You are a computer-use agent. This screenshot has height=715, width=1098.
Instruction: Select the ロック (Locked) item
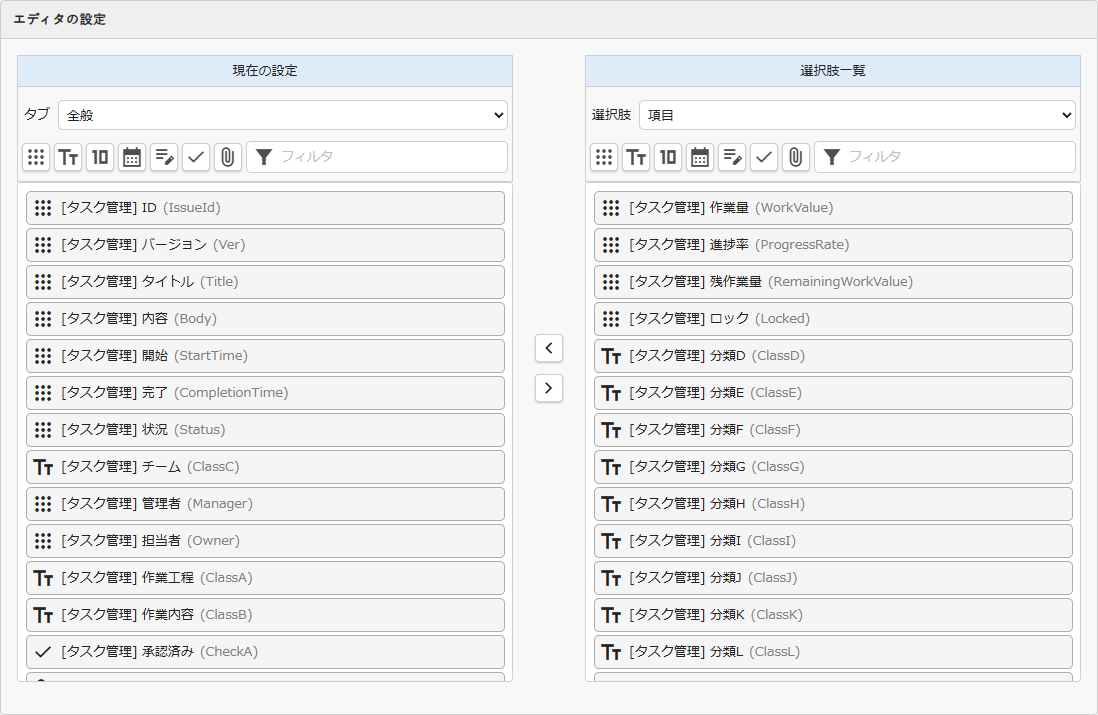(833, 319)
